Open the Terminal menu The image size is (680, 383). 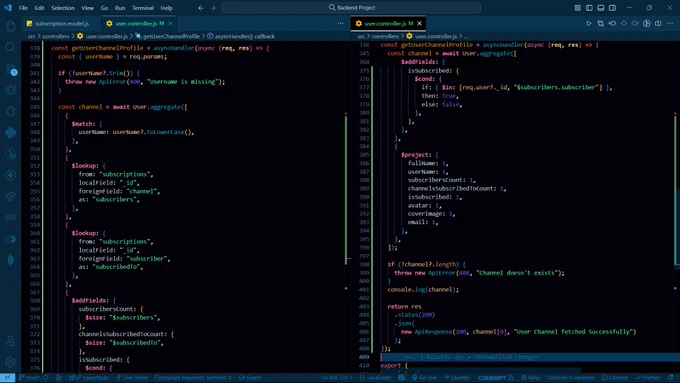[x=143, y=8]
